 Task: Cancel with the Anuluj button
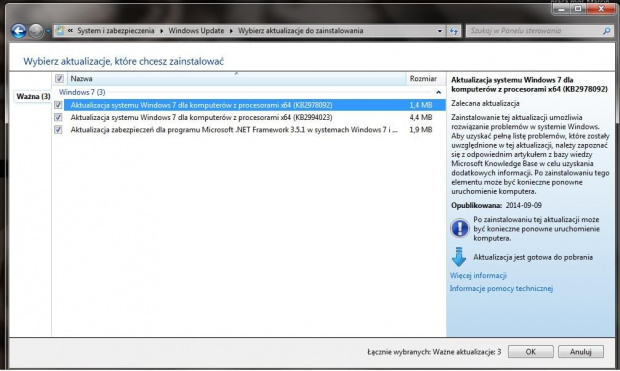[580, 352]
